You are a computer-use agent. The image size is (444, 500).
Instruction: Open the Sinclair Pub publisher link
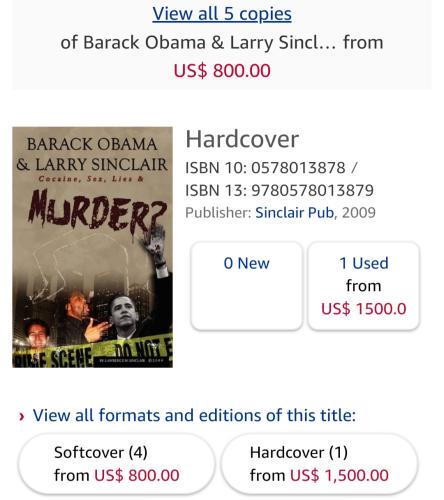coord(295,213)
